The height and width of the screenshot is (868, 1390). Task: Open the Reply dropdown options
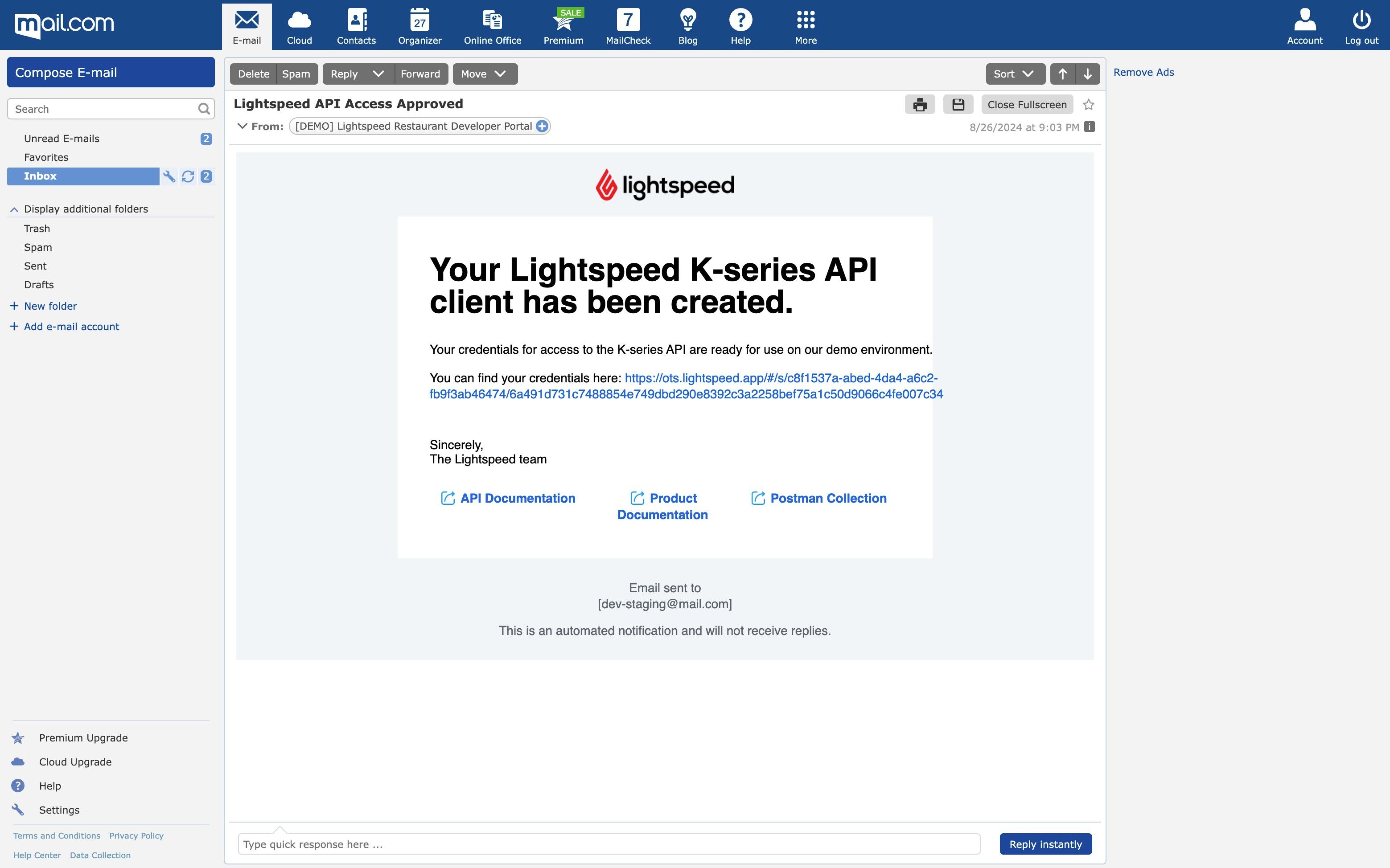378,74
